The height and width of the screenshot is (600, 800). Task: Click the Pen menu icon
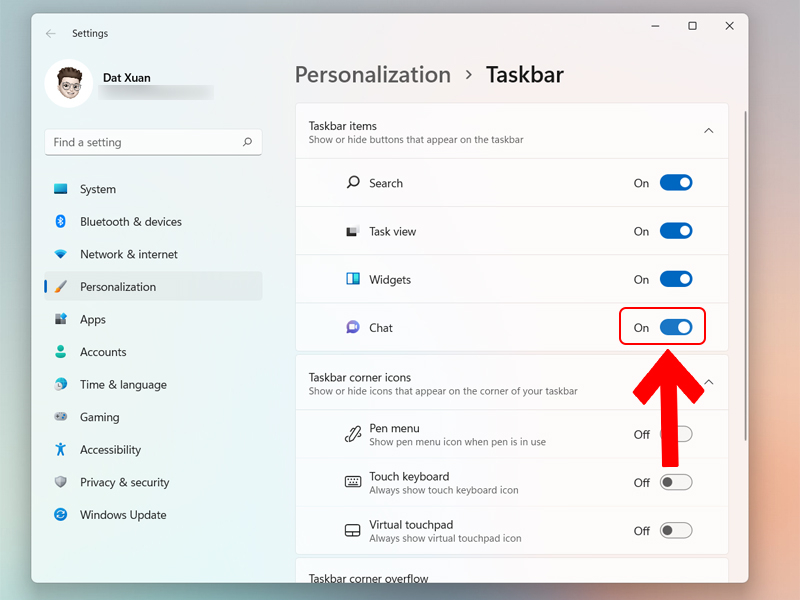353,434
